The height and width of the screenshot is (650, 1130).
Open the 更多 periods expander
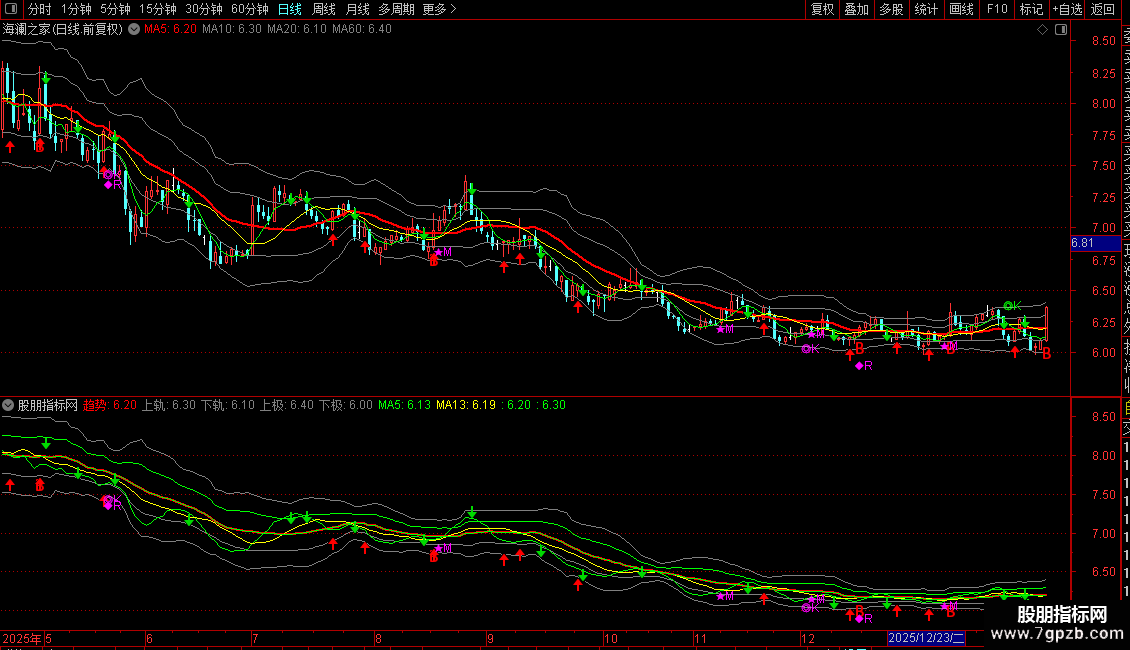point(439,9)
